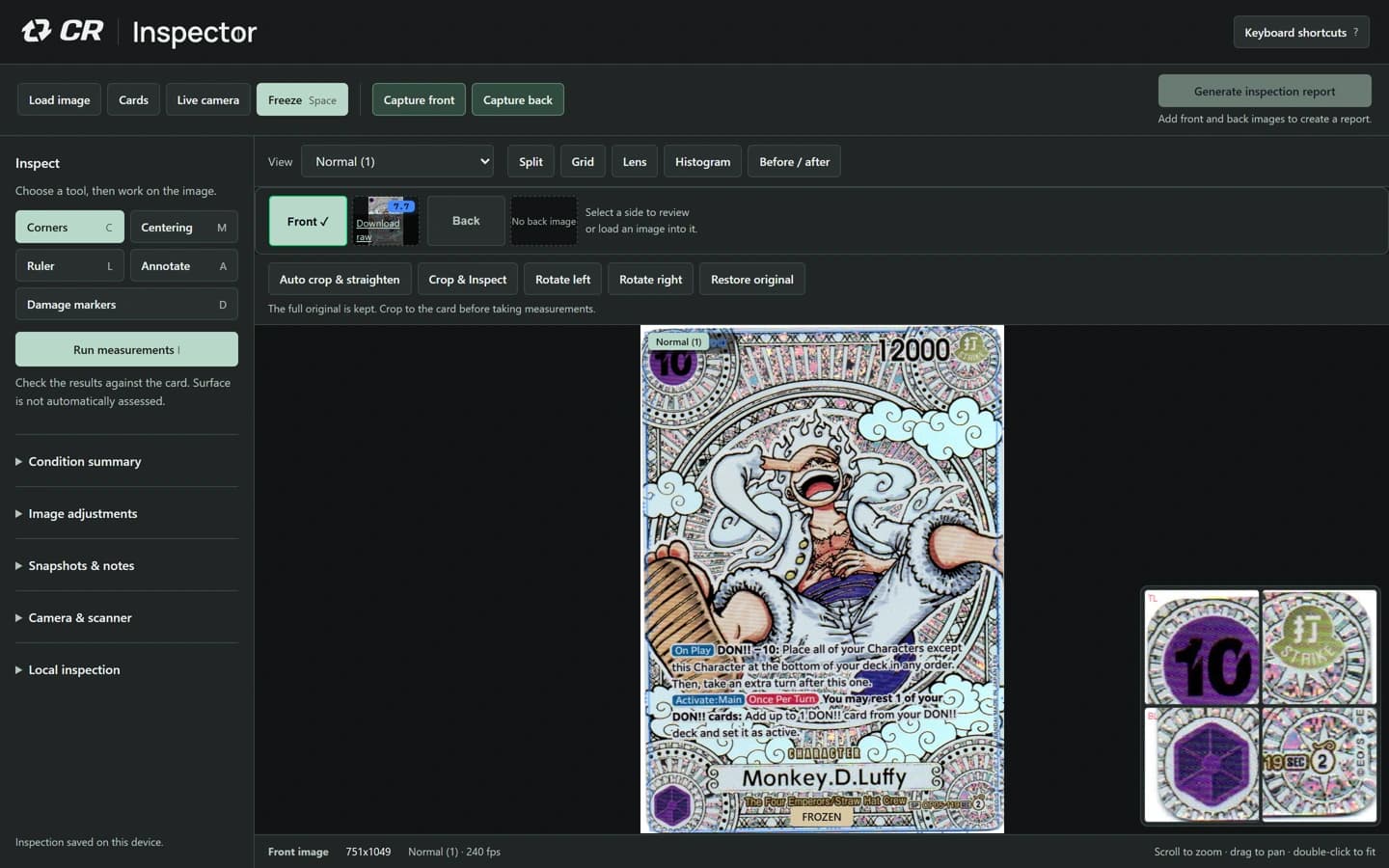1389x868 pixels.
Task: Click Rotate left
Action: pos(562,279)
